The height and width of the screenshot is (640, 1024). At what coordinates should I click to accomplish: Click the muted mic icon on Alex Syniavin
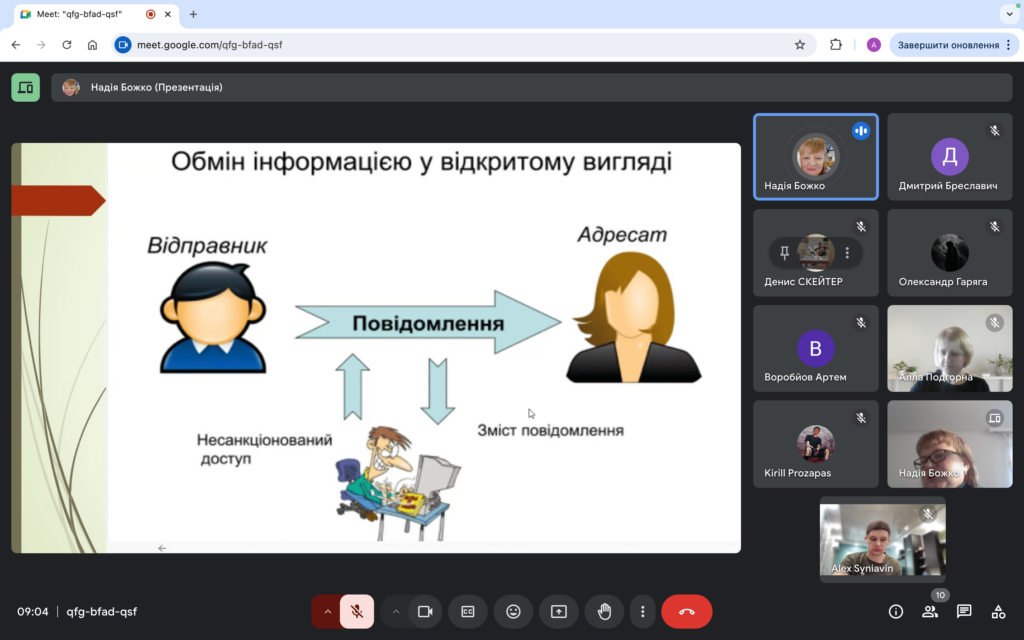927,515
